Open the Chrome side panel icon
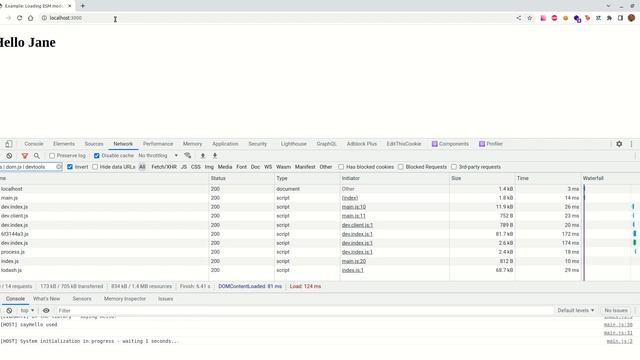The width and height of the screenshot is (640, 360). [620, 18]
